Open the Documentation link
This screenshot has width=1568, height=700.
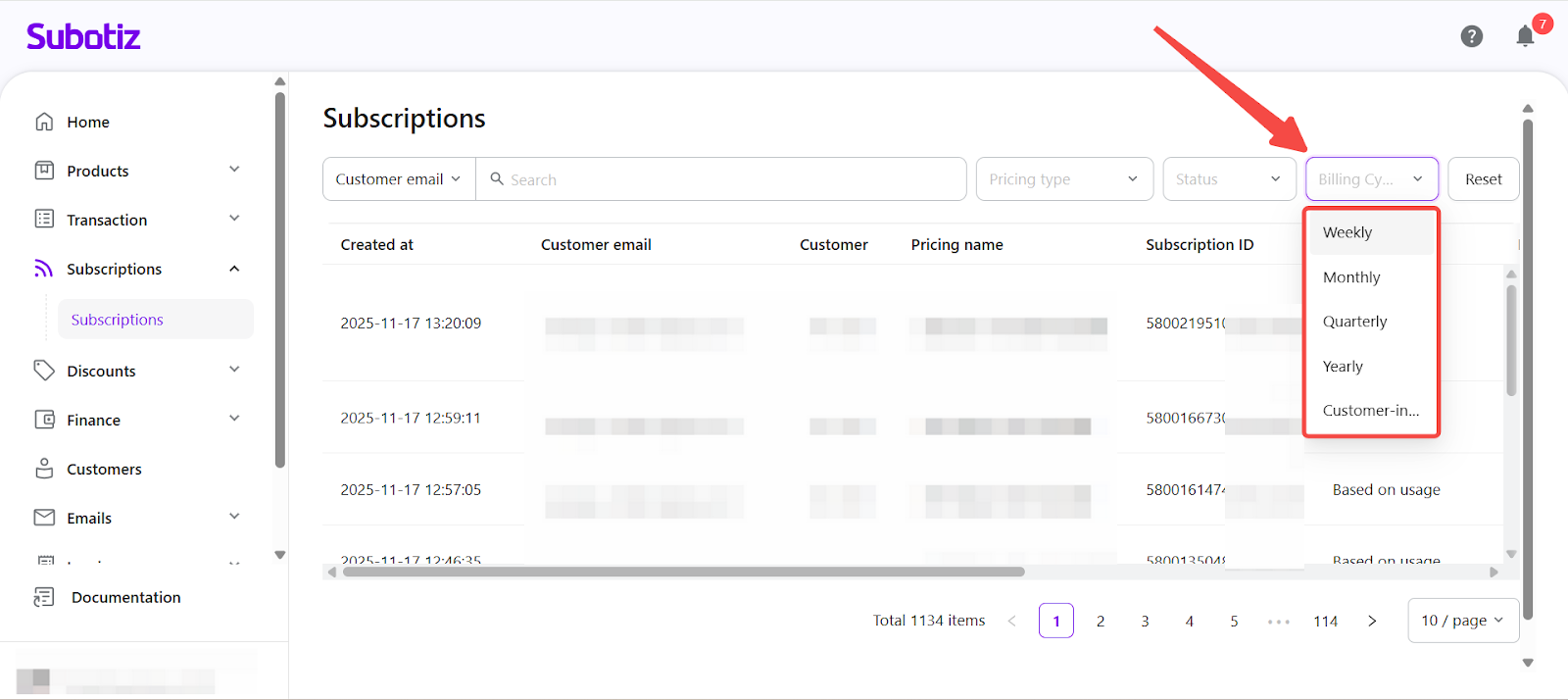click(125, 597)
